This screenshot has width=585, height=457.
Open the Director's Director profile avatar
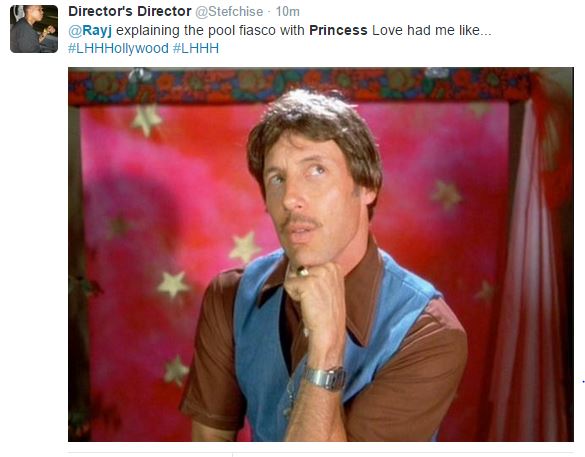coord(34,29)
